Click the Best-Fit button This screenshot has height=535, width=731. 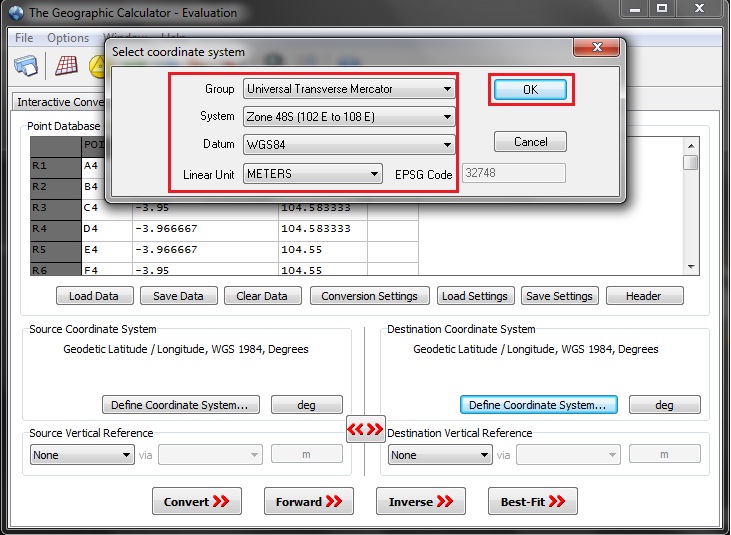point(532,501)
